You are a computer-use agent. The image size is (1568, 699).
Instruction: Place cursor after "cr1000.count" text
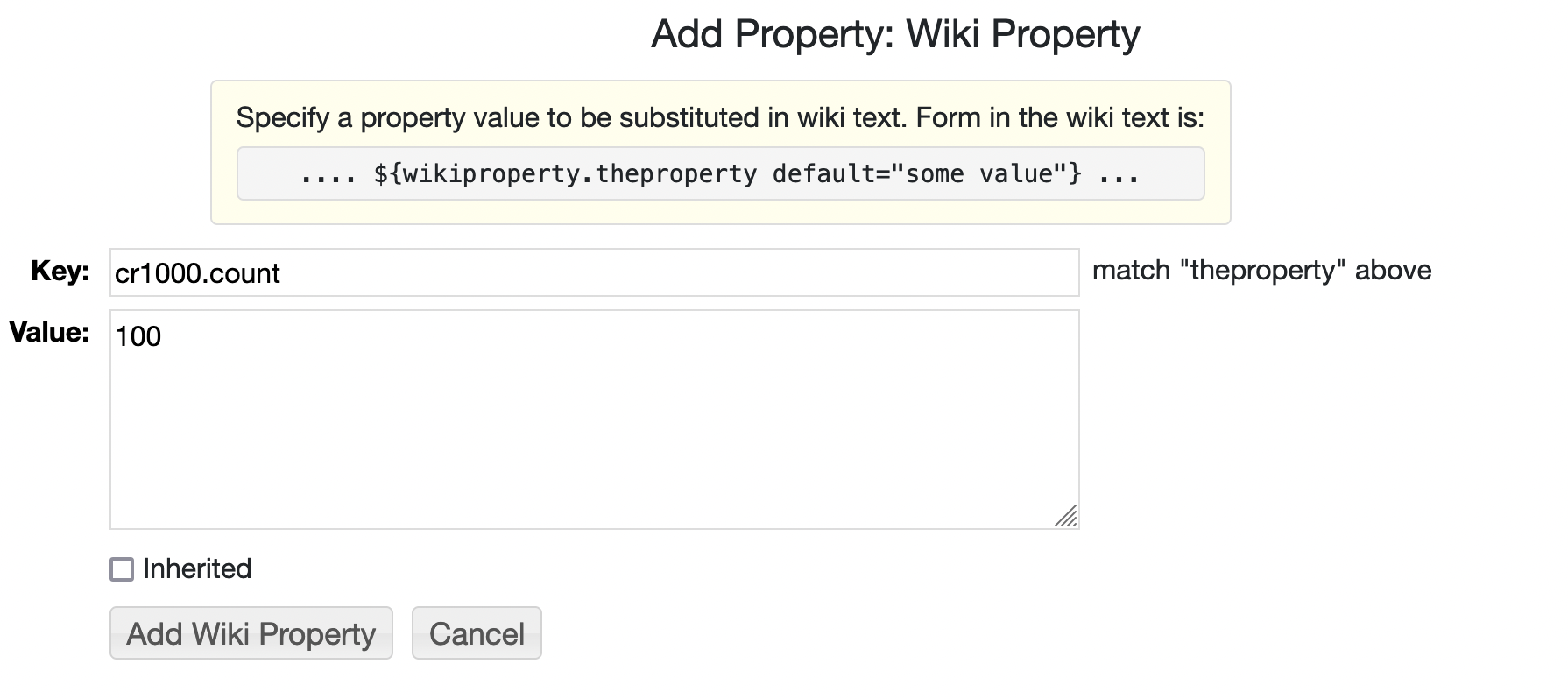[282, 273]
